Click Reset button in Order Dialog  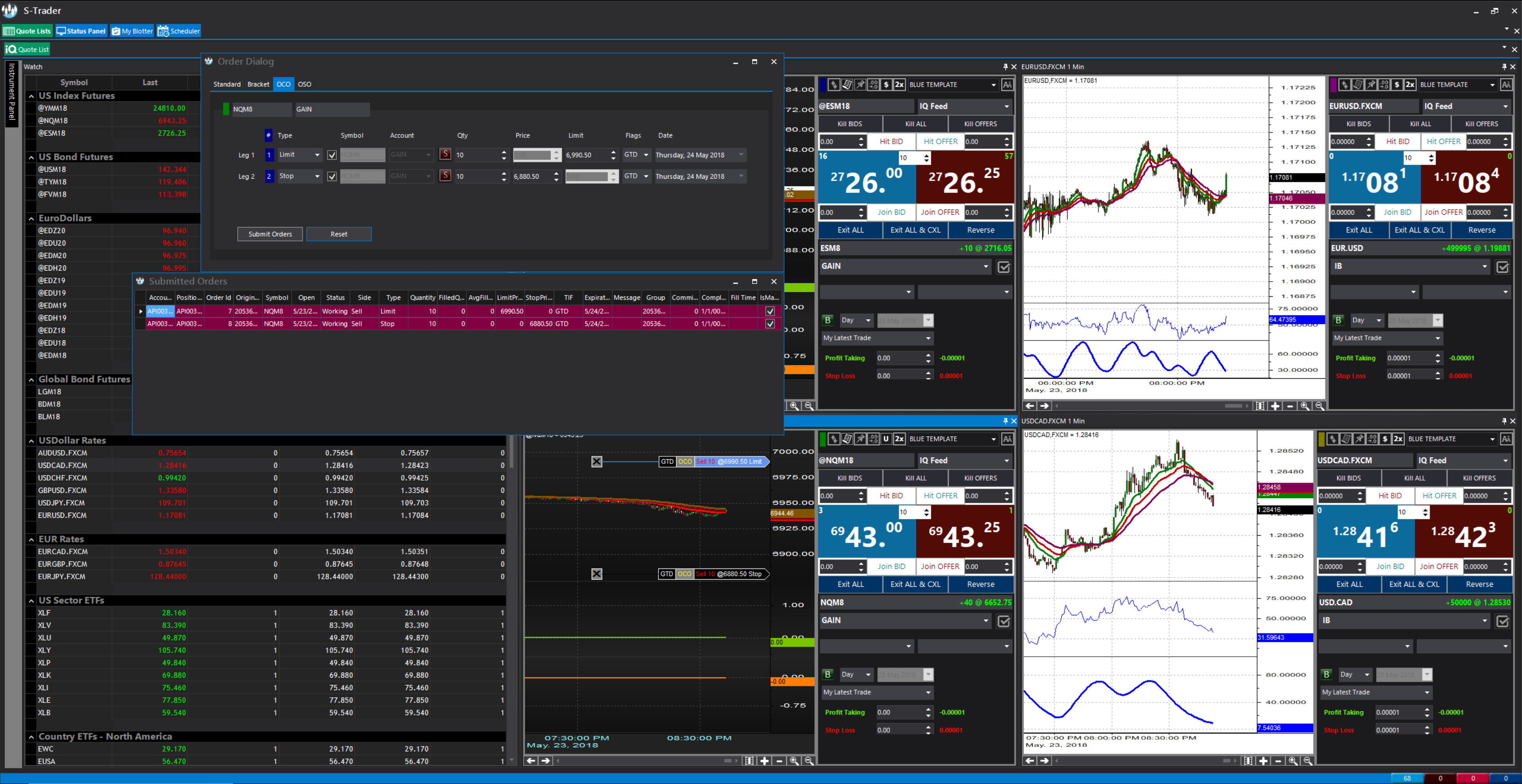338,235
